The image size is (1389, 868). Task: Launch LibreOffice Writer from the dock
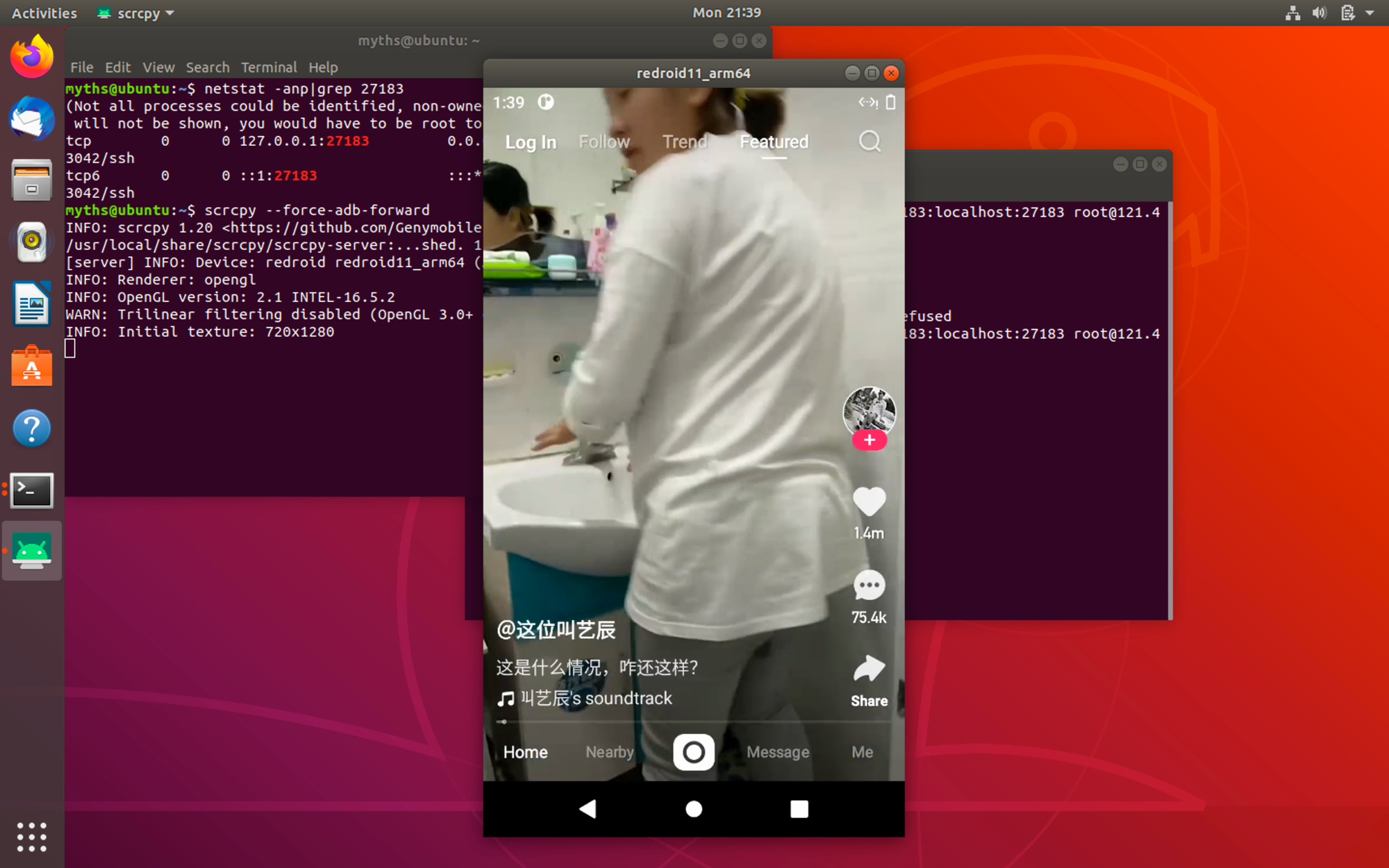pyautogui.click(x=32, y=303)
